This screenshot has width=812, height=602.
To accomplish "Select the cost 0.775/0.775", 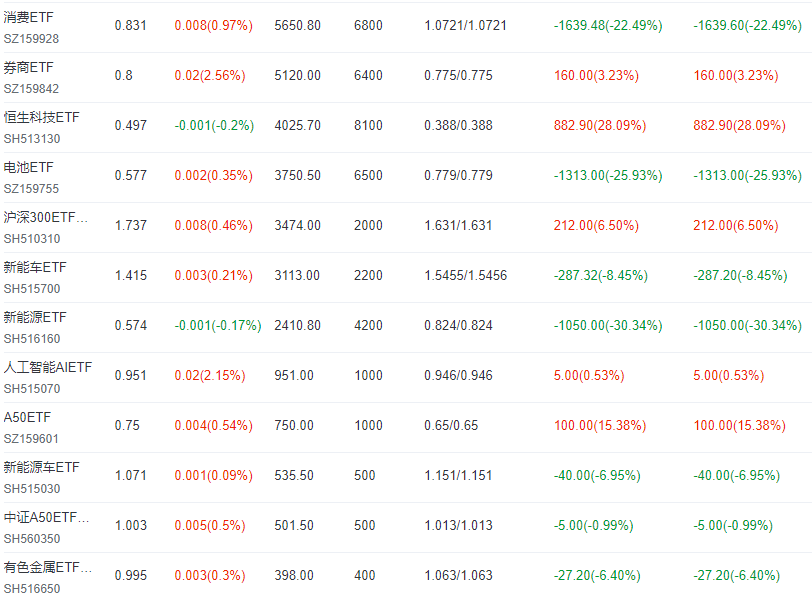I will [458, 76].
